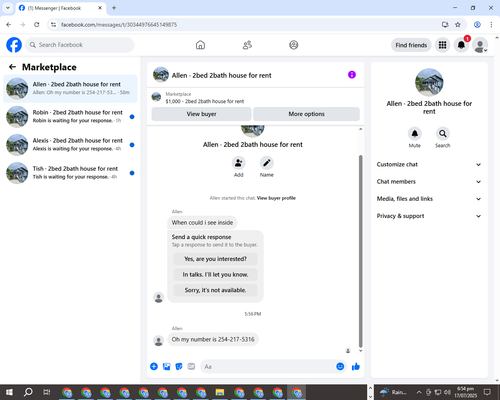Click the View buyer button
Viewport: 500px width, 400px height.
(x=201, y=114)
